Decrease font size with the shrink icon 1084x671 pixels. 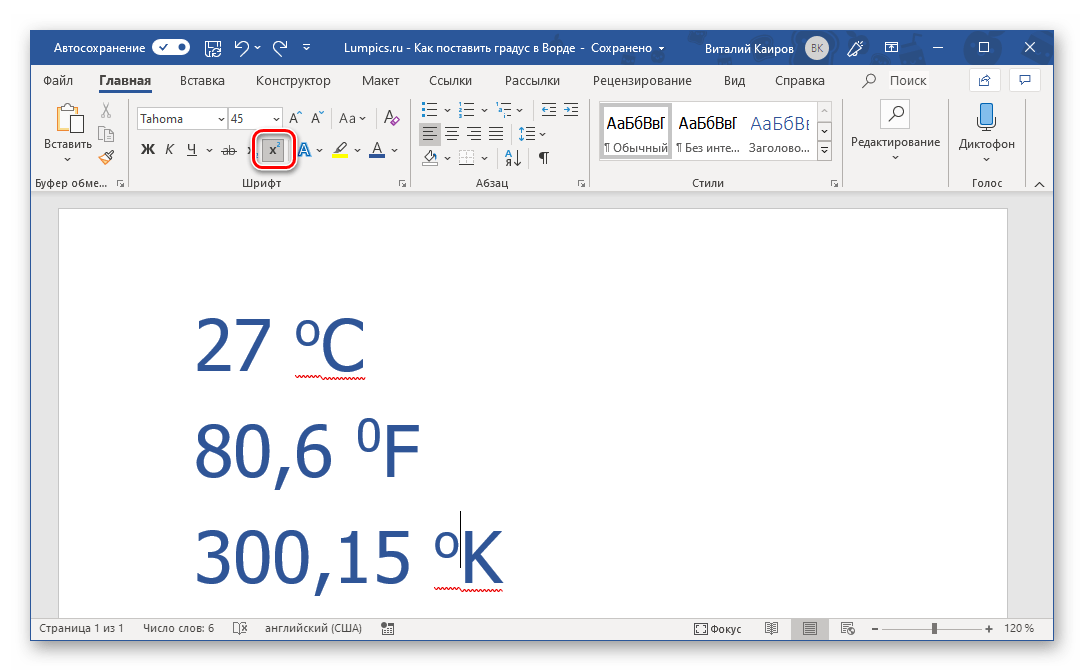pyautogui.click(x=317, y=118)
